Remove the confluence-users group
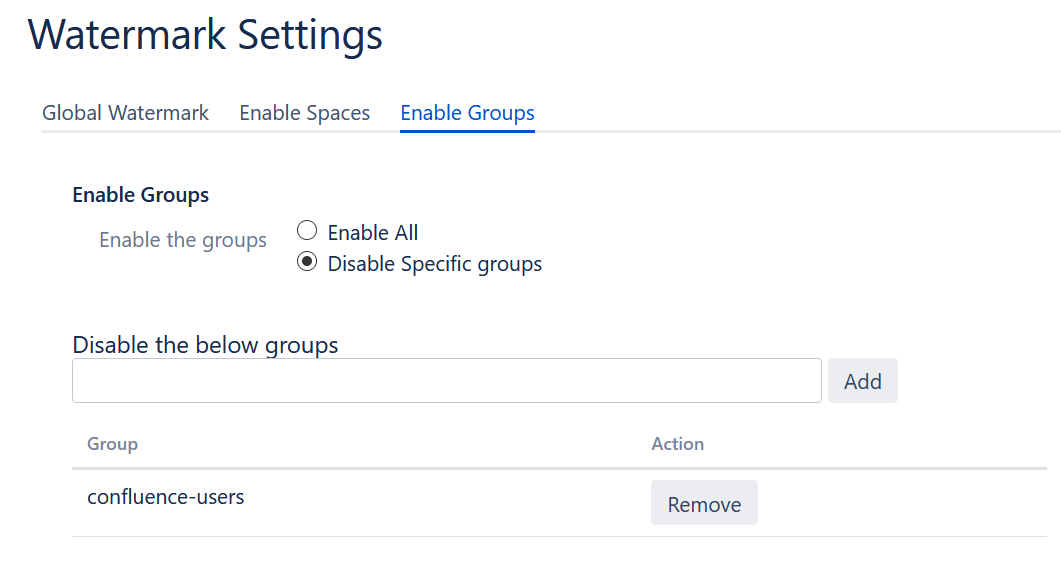Viewport: 1061px width, 563px height. pos(704,503)
